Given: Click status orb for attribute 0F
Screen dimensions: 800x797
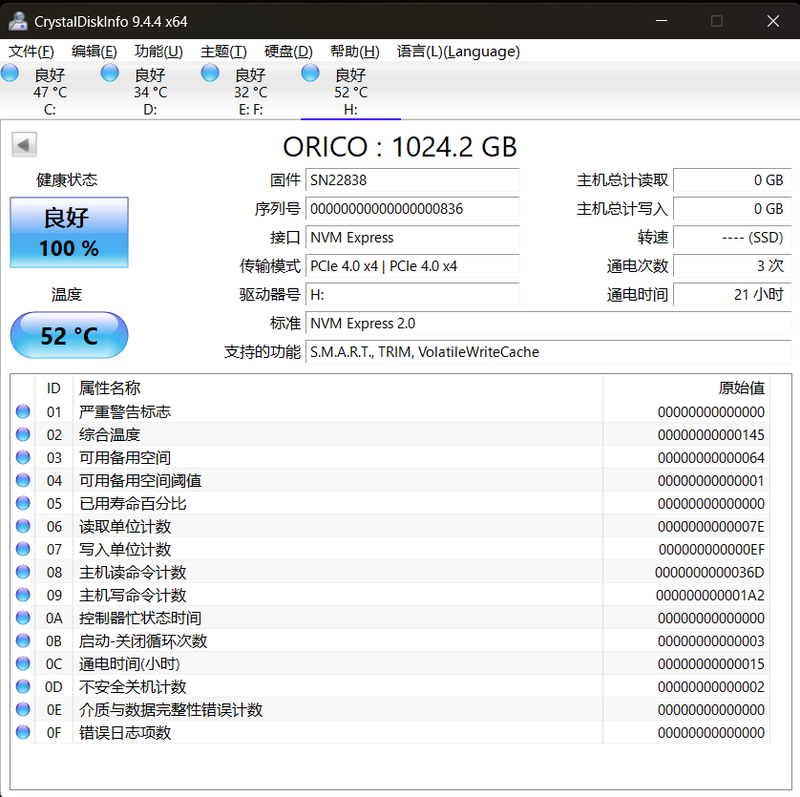Looking at the screenshot, I should point(23,732).
